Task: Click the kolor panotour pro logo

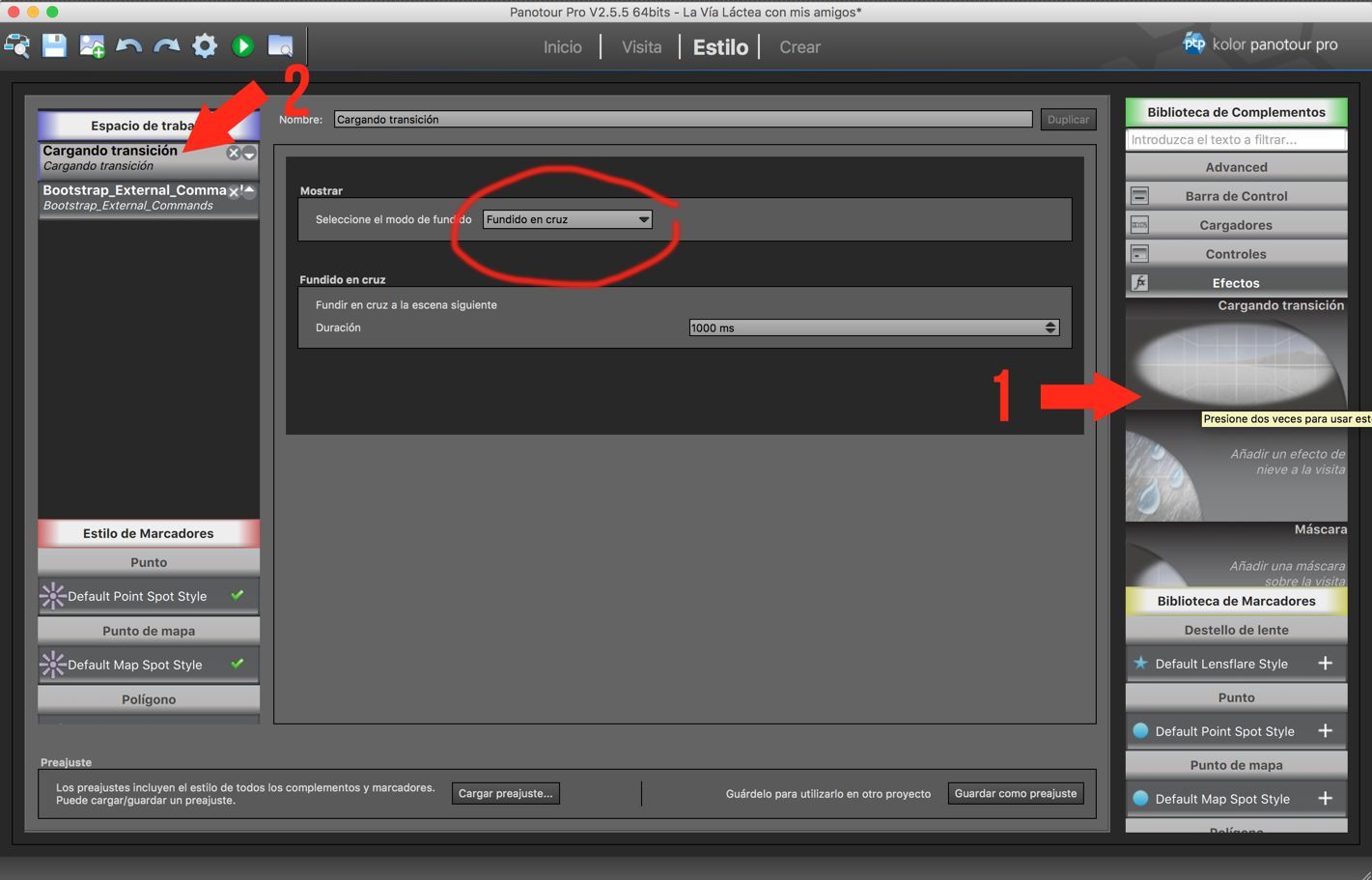Action: click(x=1259, y=43)
